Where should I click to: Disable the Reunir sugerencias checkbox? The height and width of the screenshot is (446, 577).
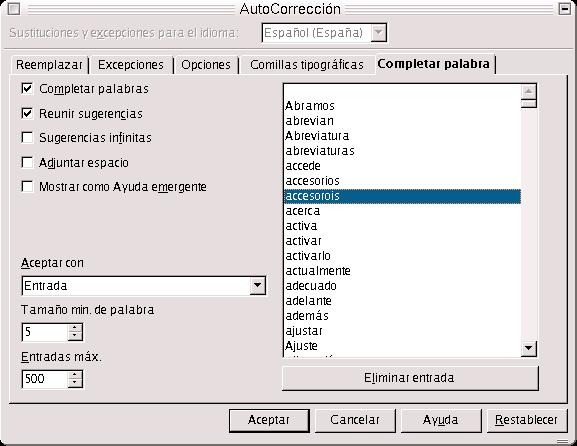(x=27, y=113)
